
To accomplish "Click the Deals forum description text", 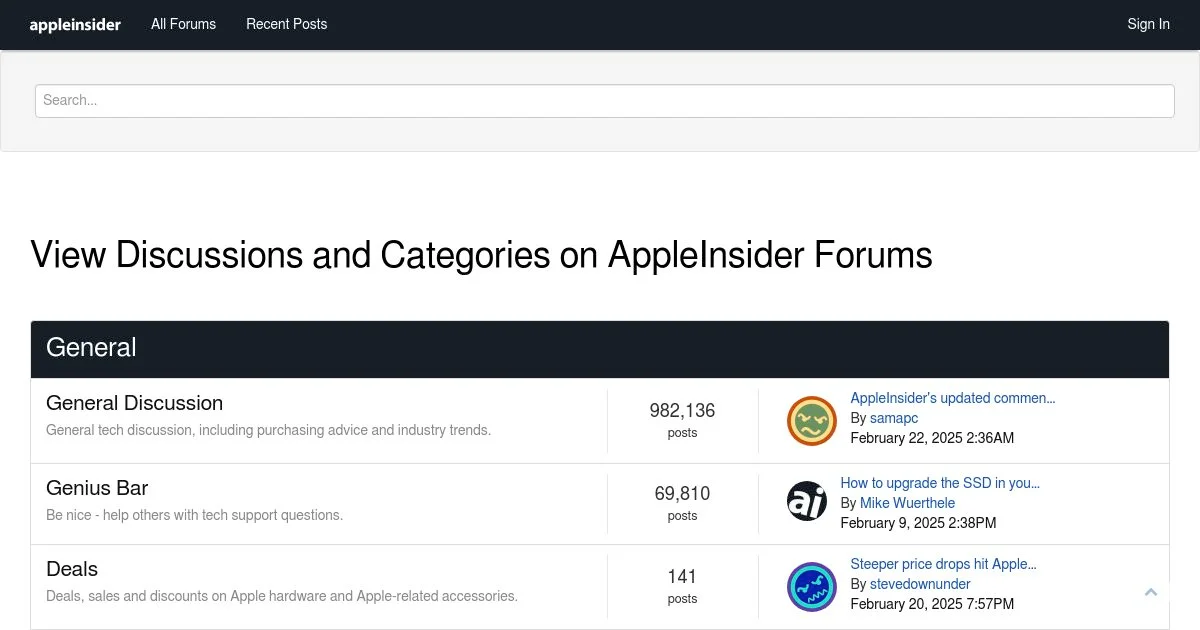I will [x=282, y=596].
